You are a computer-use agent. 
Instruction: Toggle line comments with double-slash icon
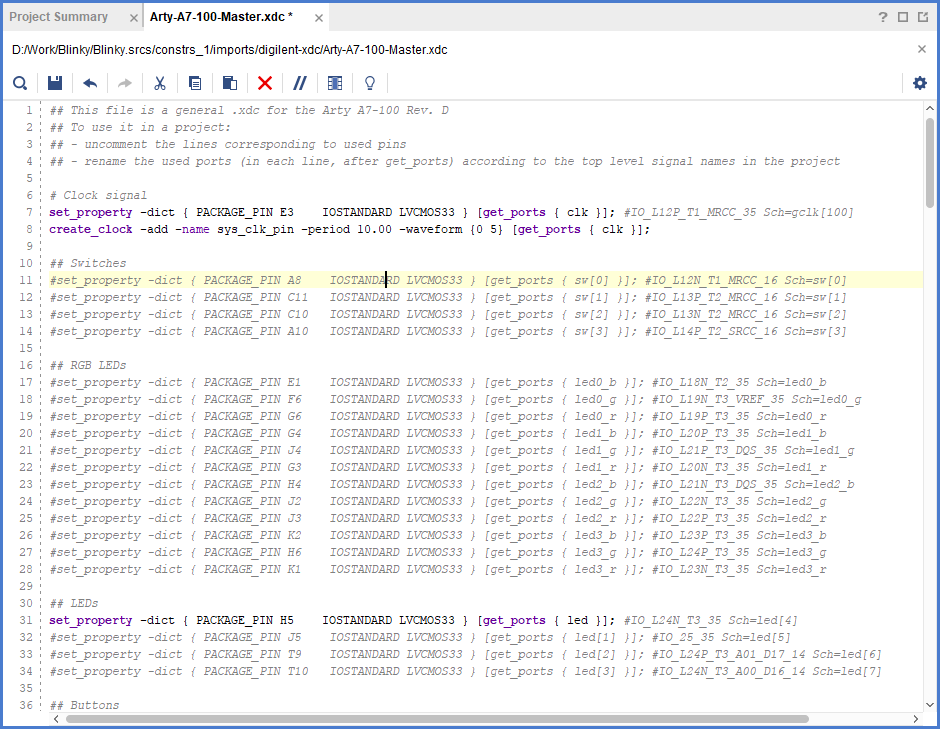pyautogui.click(x=300, y=83)
